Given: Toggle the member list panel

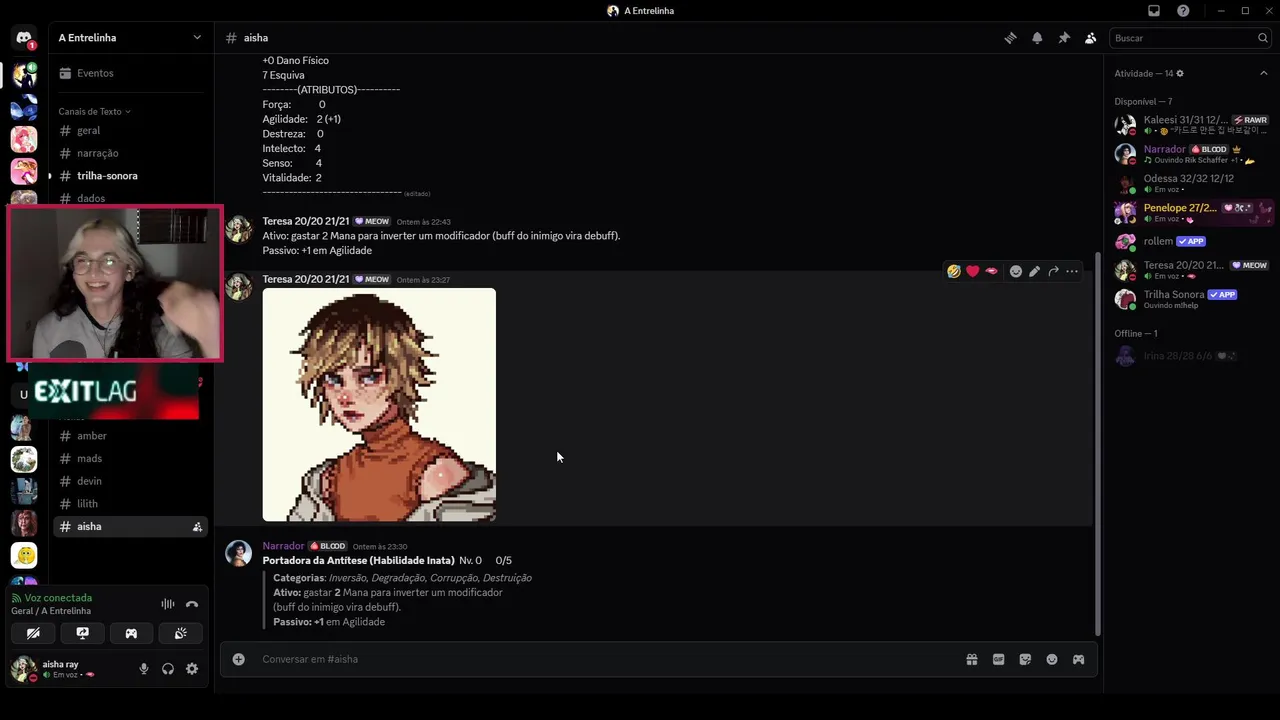Looking at the screenshot, I should 1090,38.
